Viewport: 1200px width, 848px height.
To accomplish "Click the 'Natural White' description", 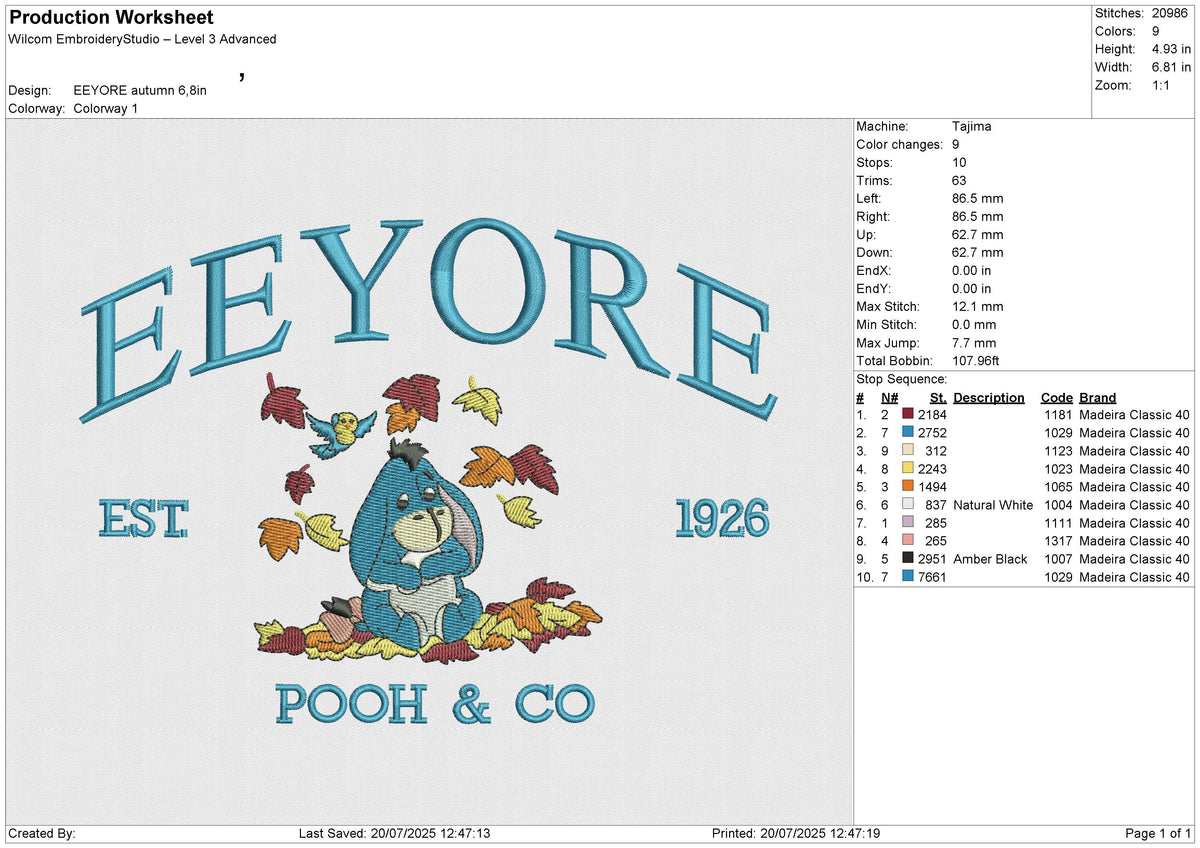I will (993, 505).
